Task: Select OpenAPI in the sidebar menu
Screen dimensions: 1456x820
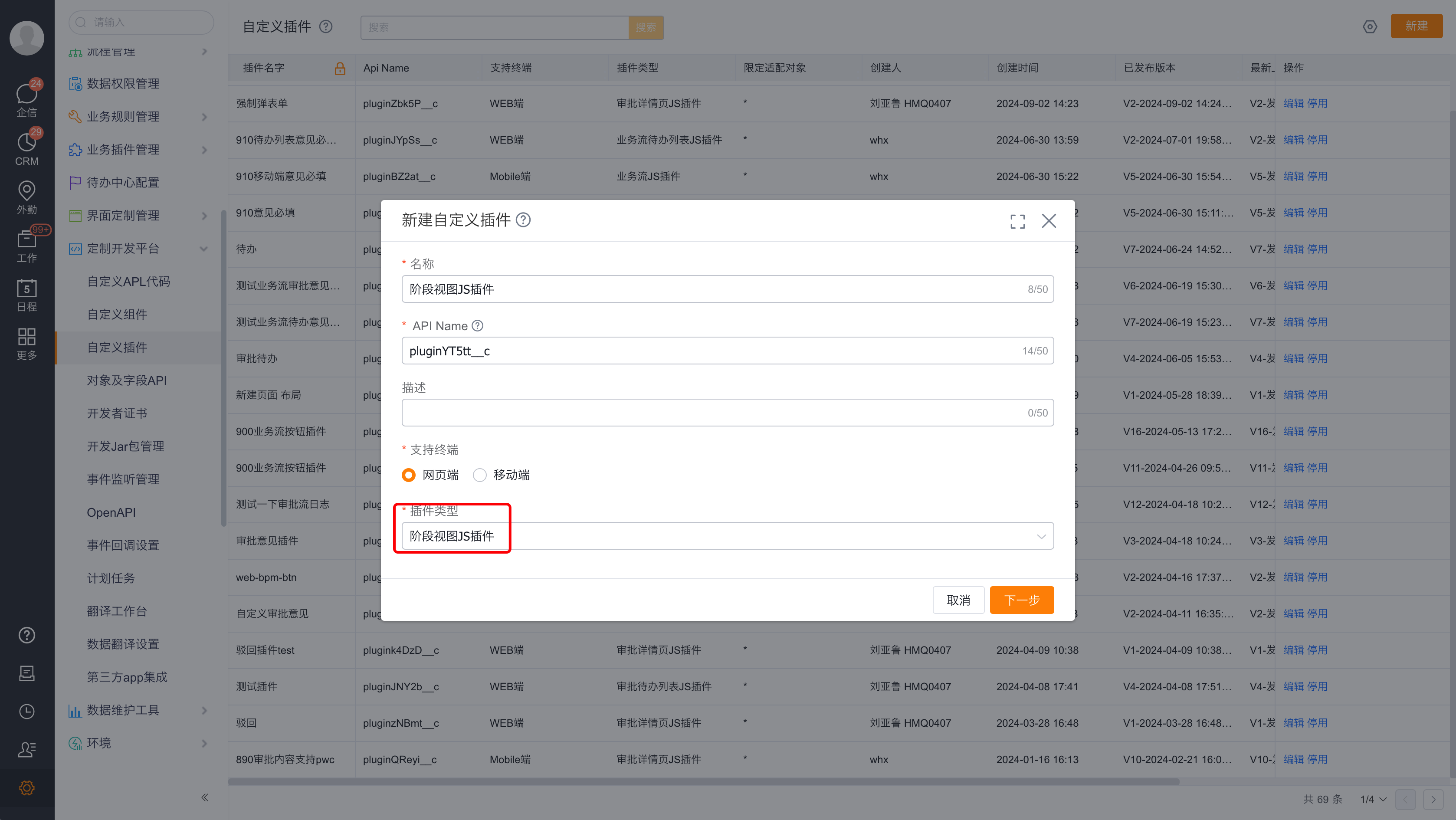Action: click(x=111, y=512)
